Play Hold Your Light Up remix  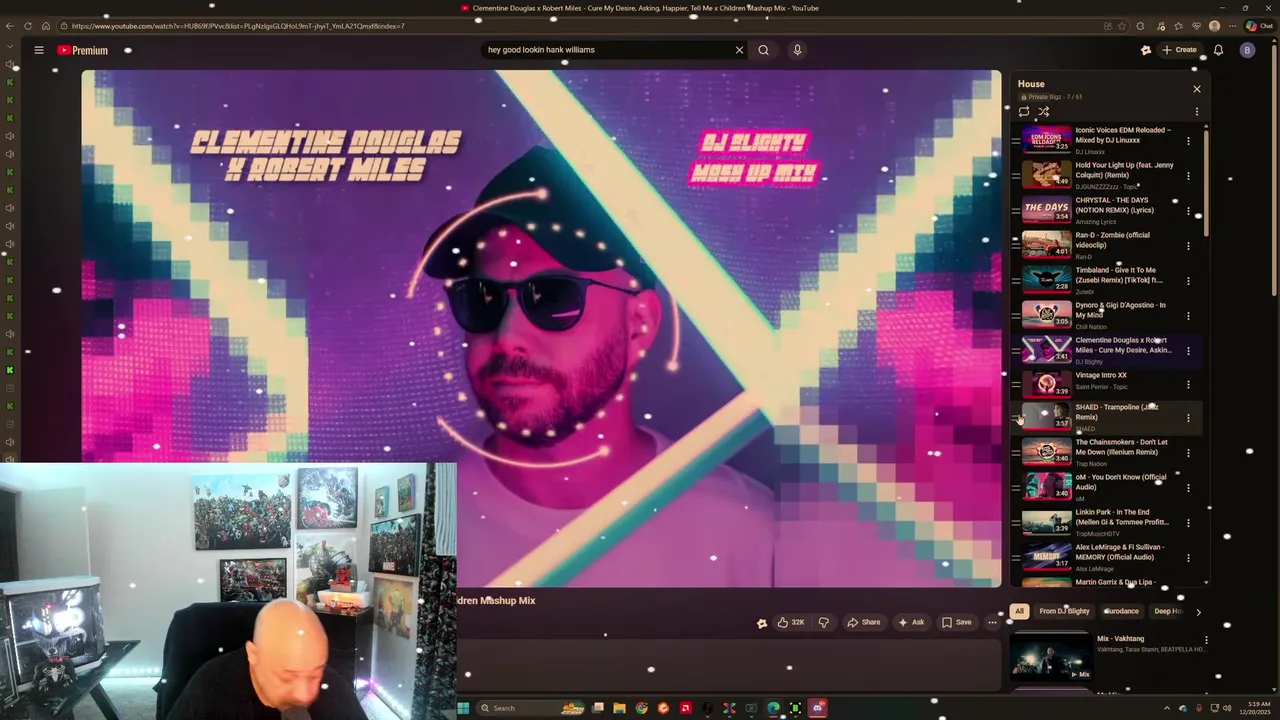point(1046,175)
